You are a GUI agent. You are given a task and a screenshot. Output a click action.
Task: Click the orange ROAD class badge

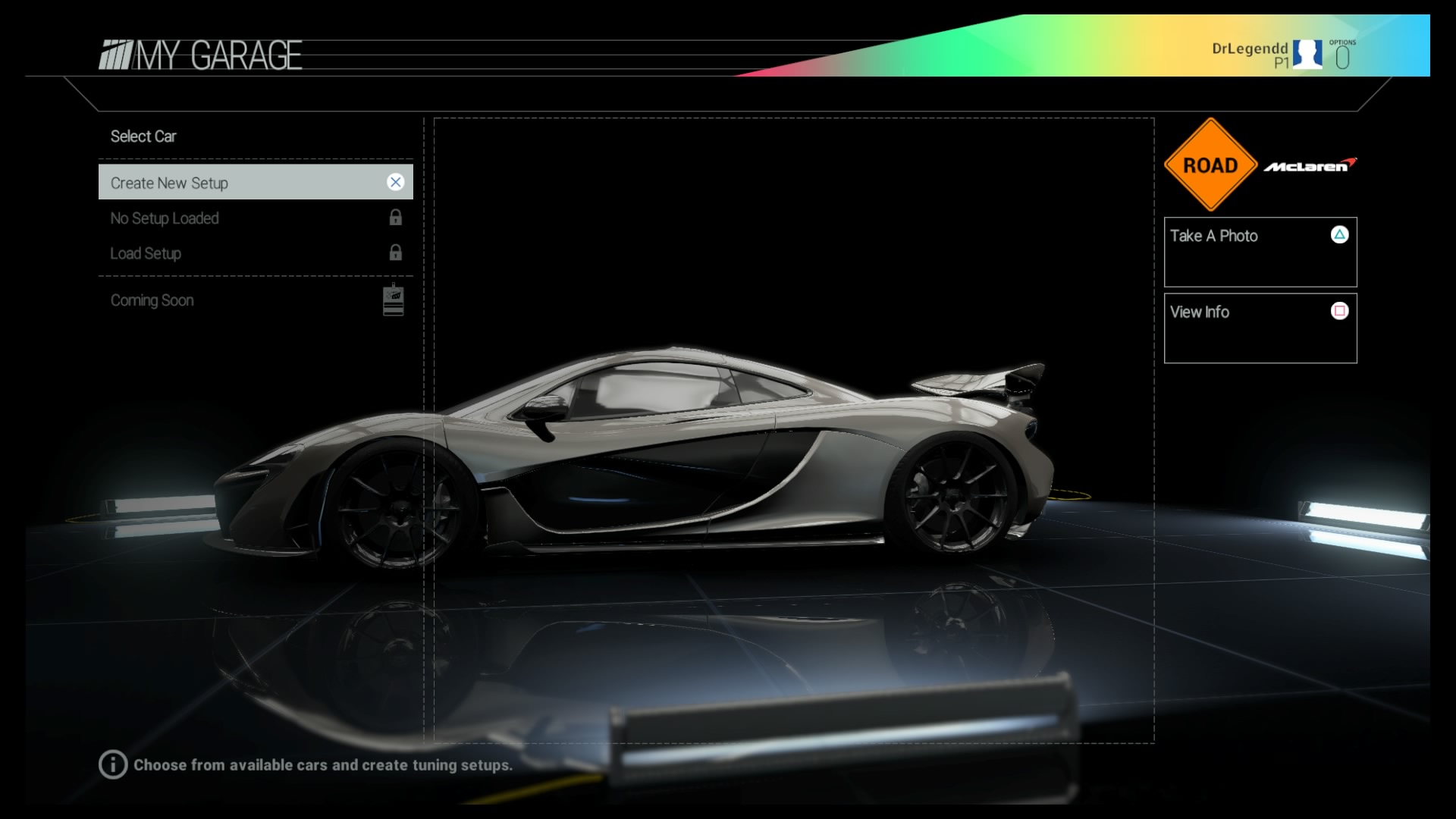1210,165
